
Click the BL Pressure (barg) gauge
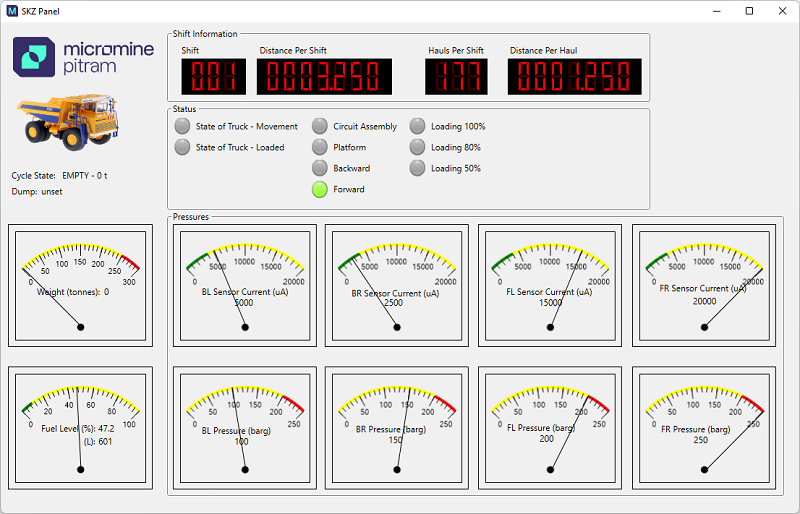pyautogui.click(x=245, y=428)
